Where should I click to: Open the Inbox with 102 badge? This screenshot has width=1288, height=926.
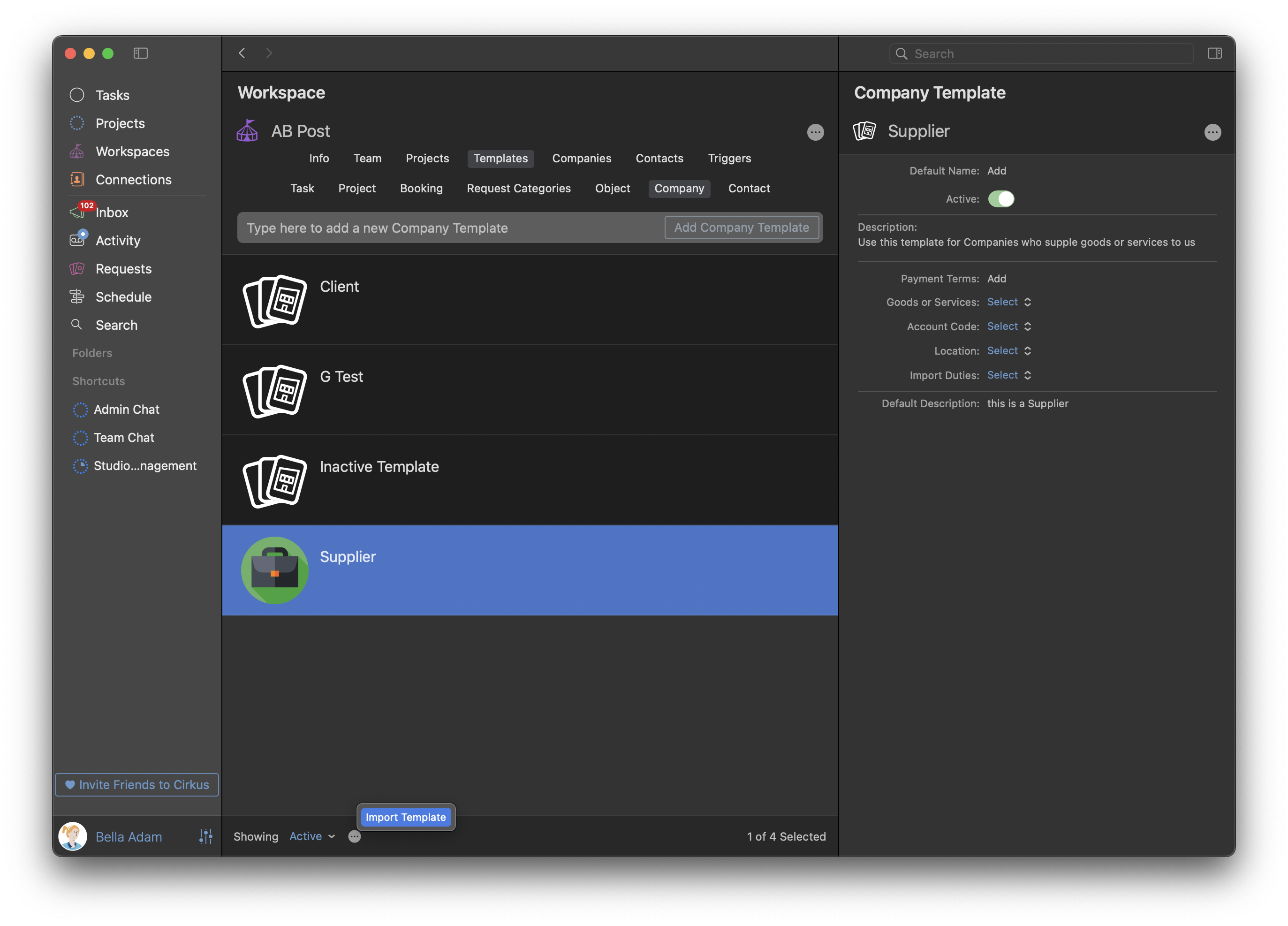(111, 213)
